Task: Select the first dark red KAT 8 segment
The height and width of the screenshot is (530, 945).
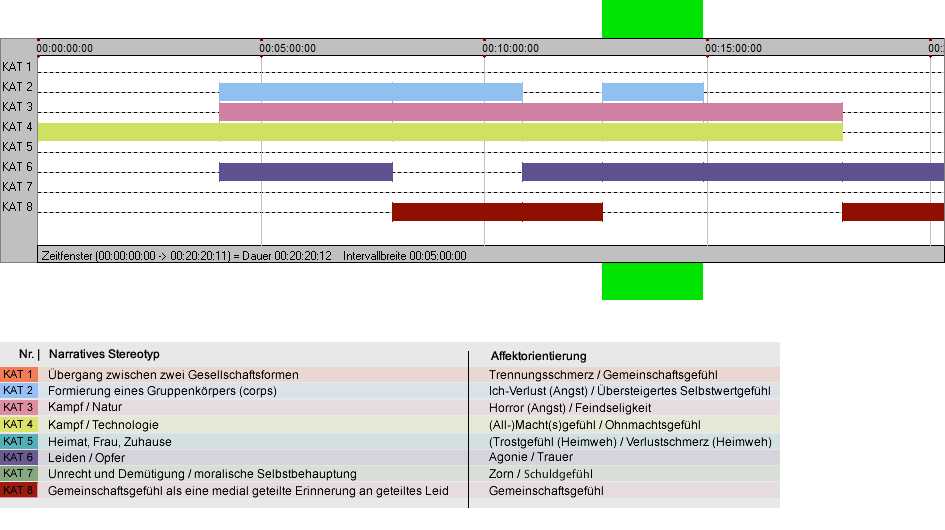Action: pyautogui.click(x=497, y=212)
